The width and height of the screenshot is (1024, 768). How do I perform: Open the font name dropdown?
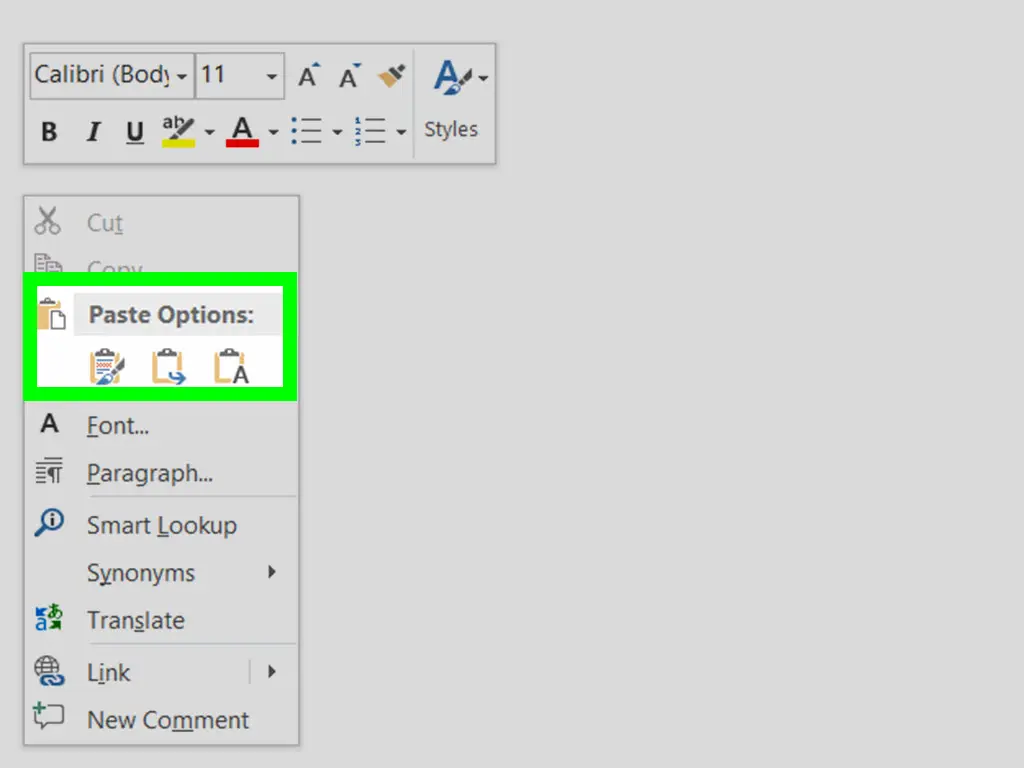(x=181, y=76)
